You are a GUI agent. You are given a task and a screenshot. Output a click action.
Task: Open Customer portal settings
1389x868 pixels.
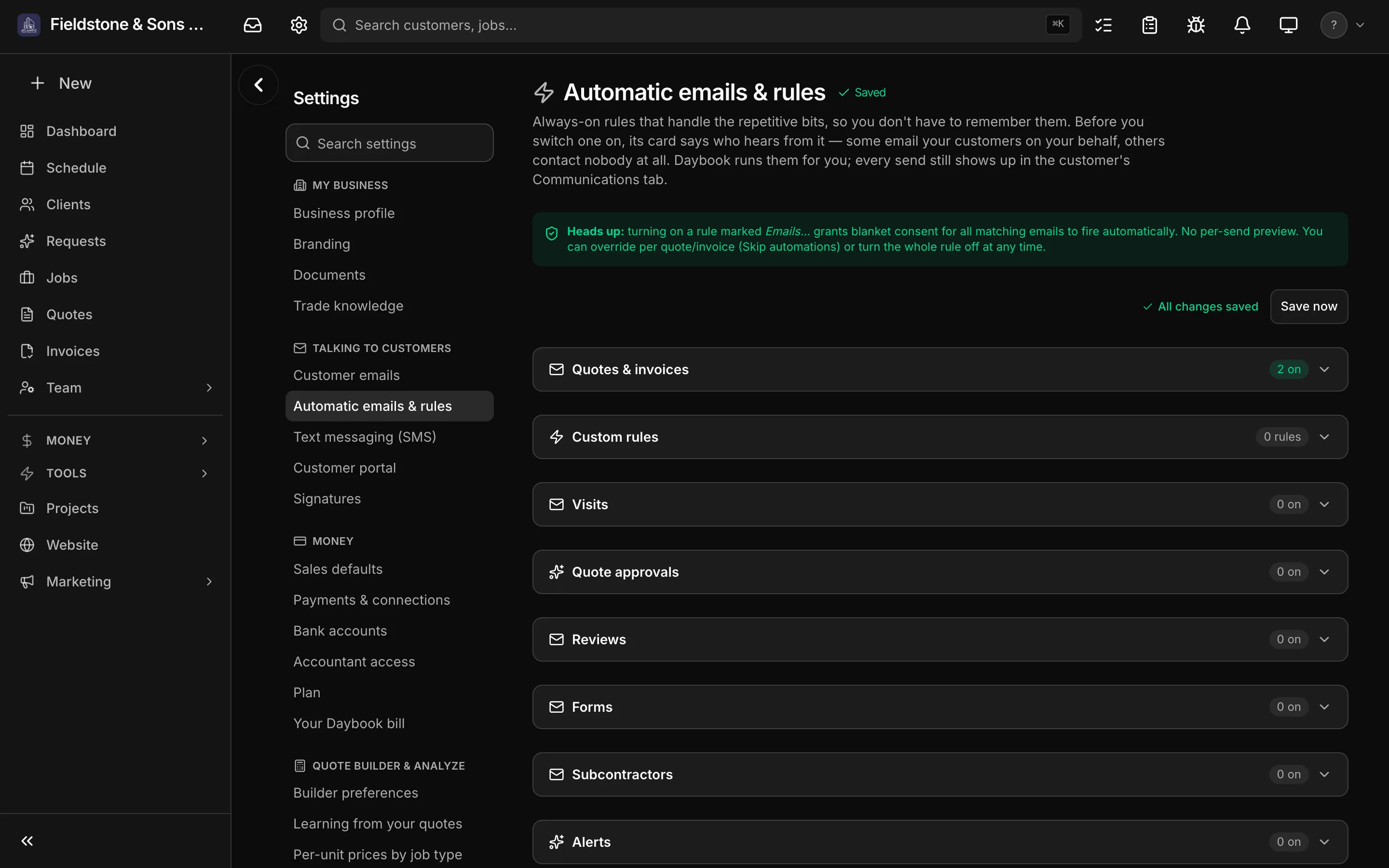389,468
